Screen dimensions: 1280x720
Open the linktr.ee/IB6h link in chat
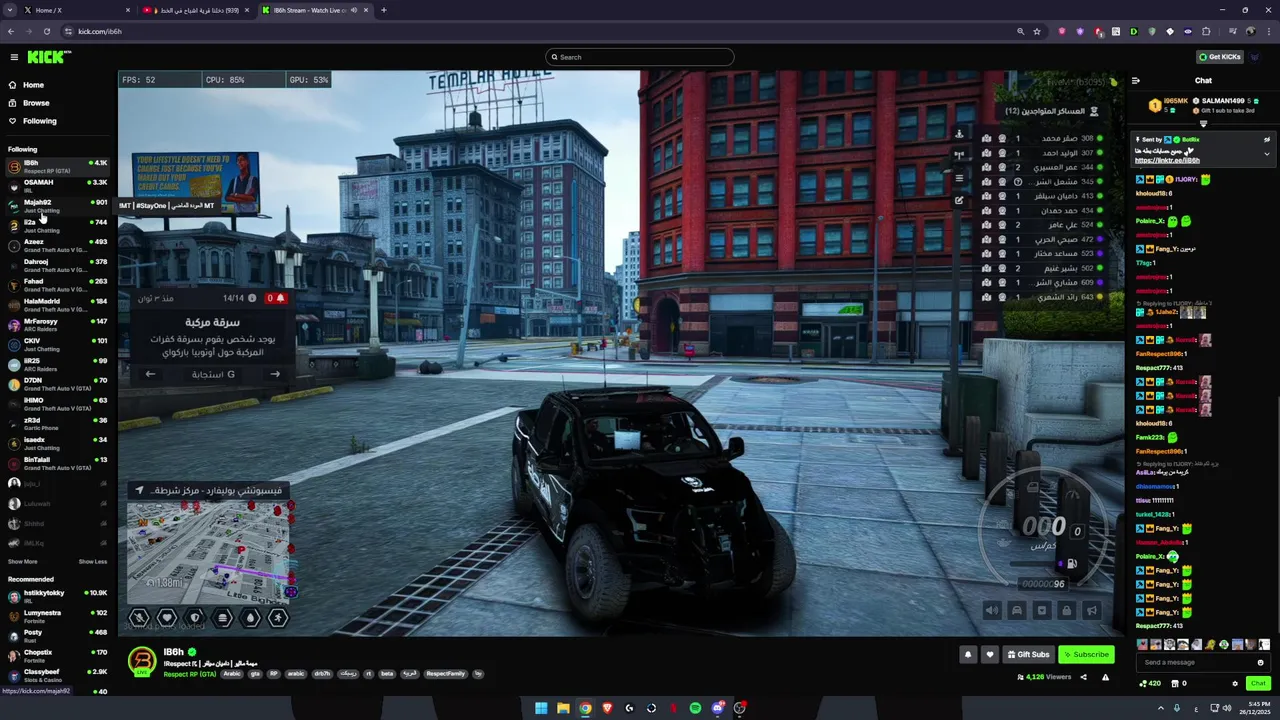coord(1167,160)
